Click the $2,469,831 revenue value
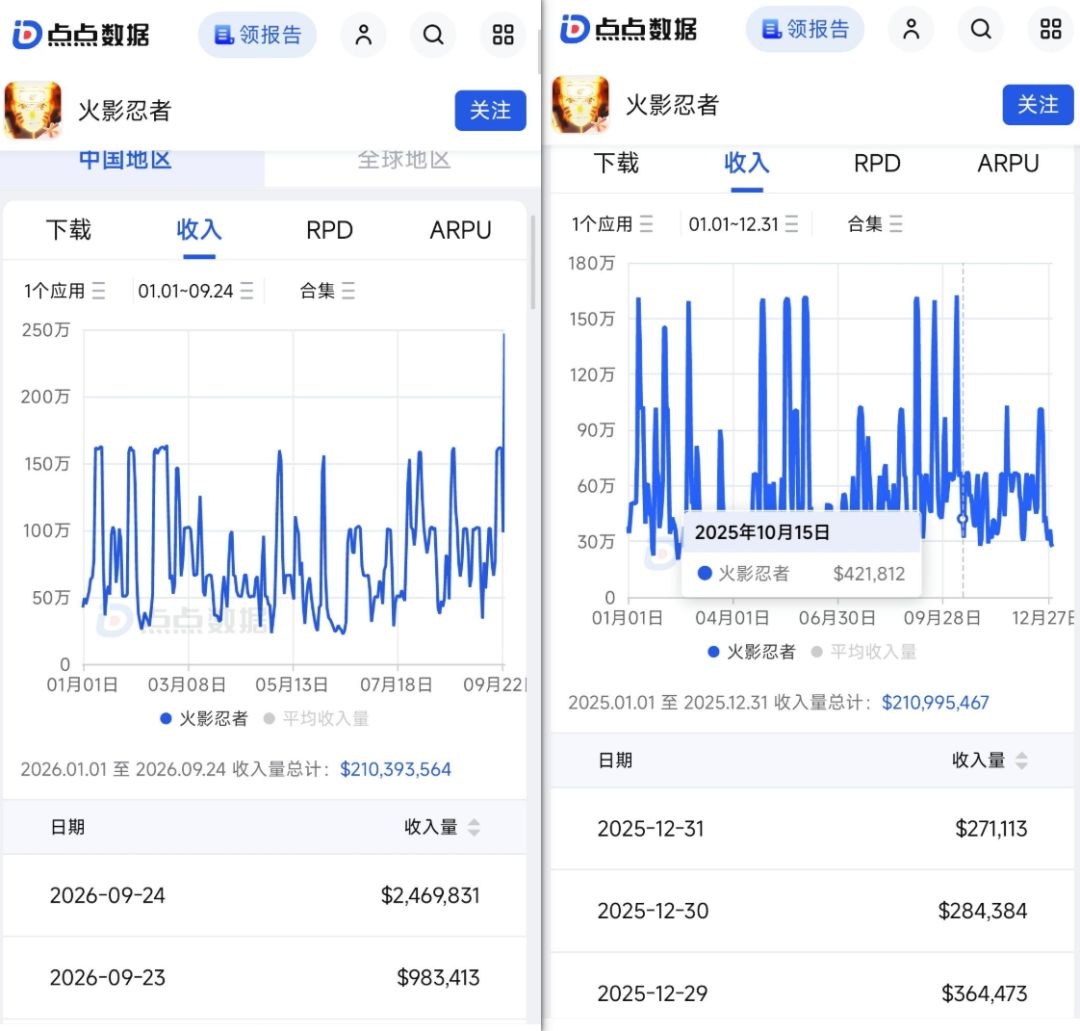 (430, 895)
